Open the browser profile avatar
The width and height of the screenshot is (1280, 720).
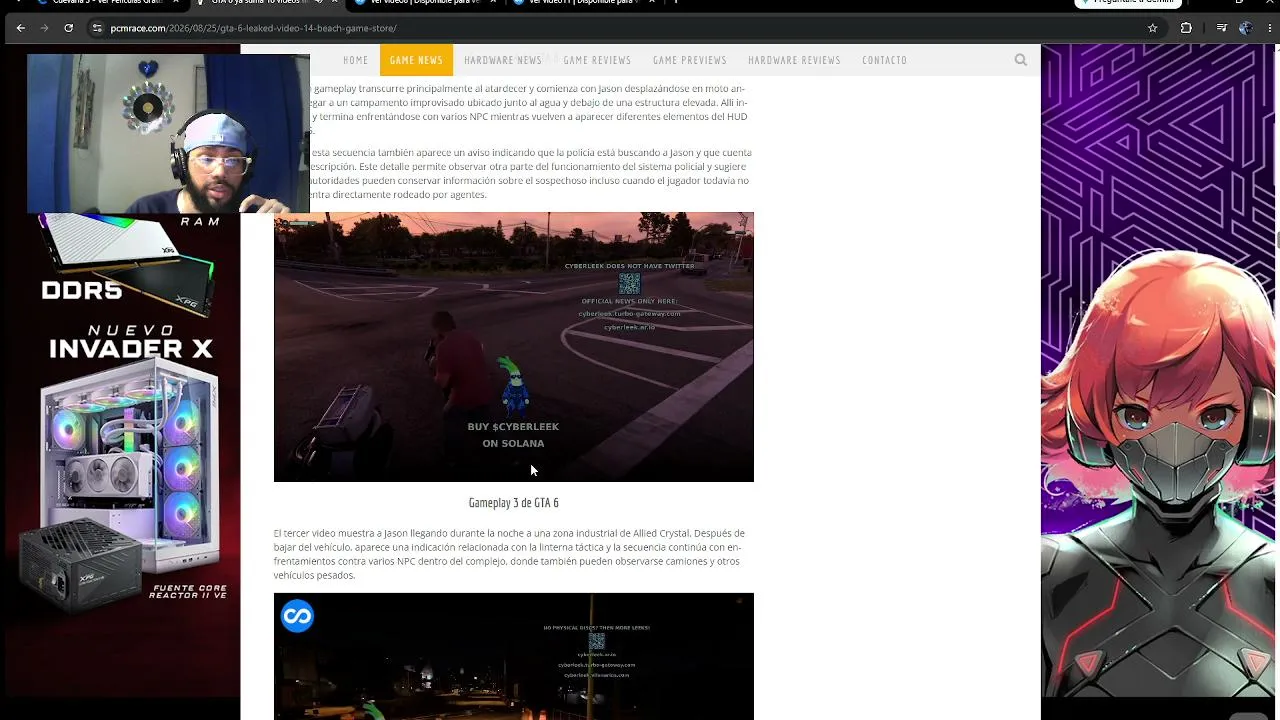coord(1245,28)
